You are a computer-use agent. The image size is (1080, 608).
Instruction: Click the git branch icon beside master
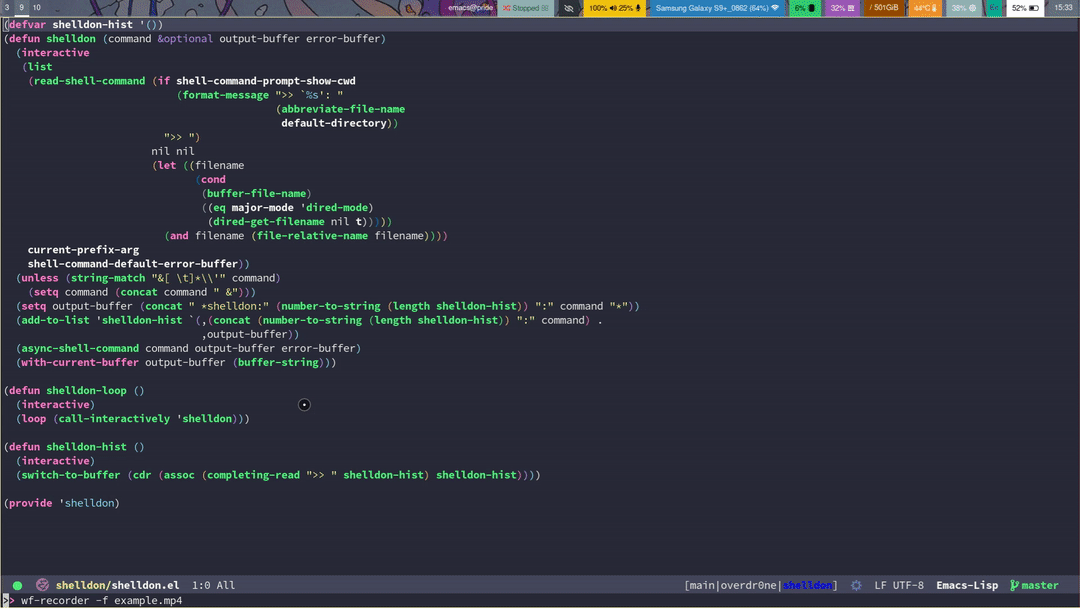click(x=1014, y=585)
